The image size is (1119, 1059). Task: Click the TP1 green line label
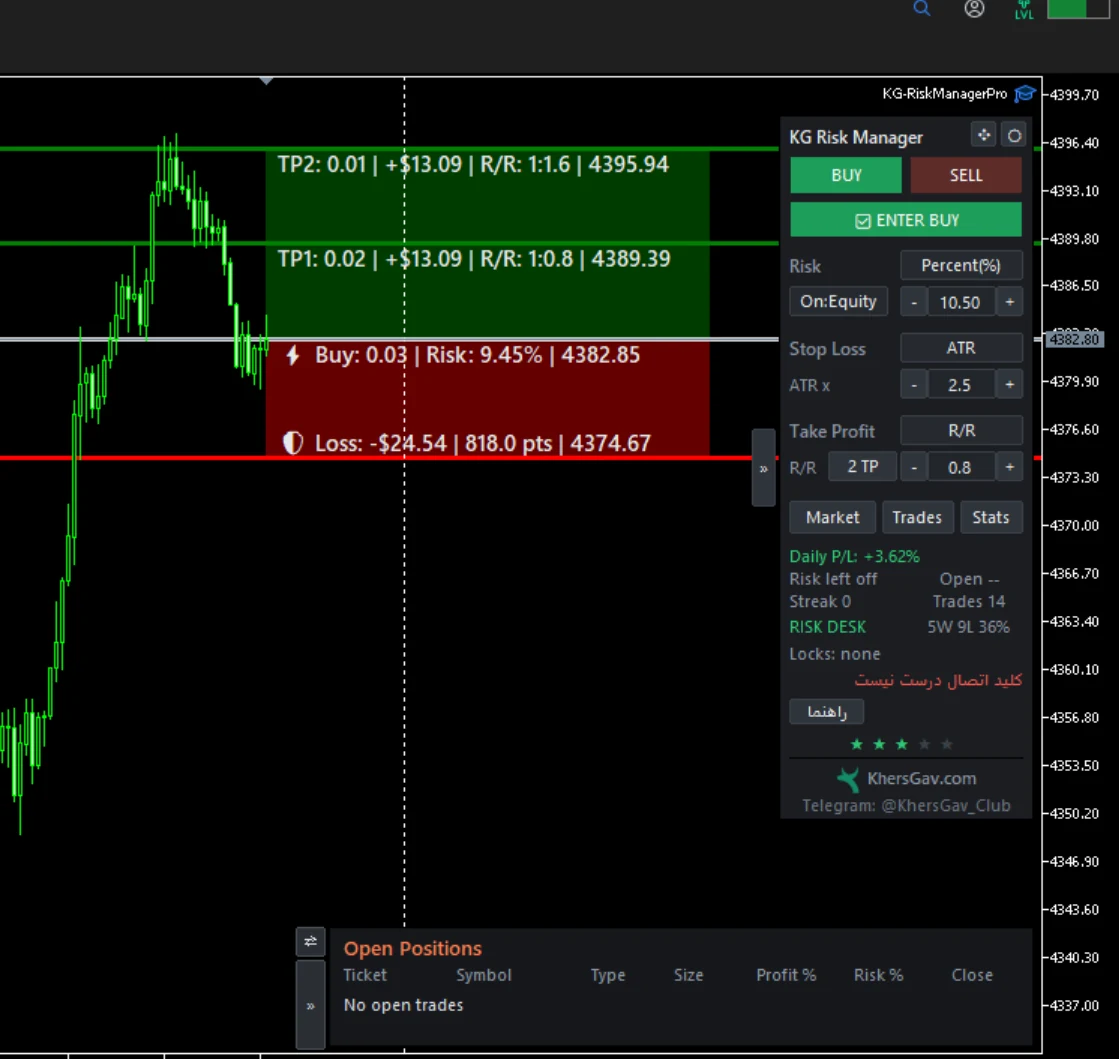474,258
